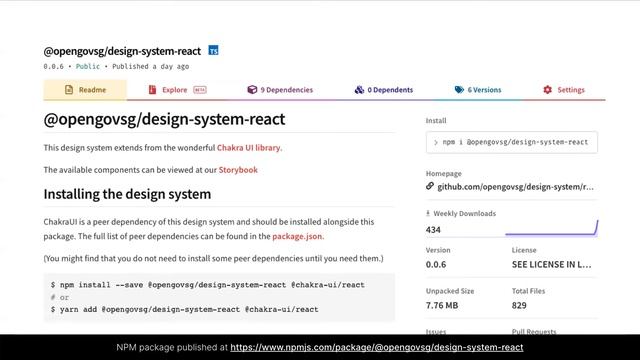
Task: Open the Chakra UI library link
Action: coord(249,148)
